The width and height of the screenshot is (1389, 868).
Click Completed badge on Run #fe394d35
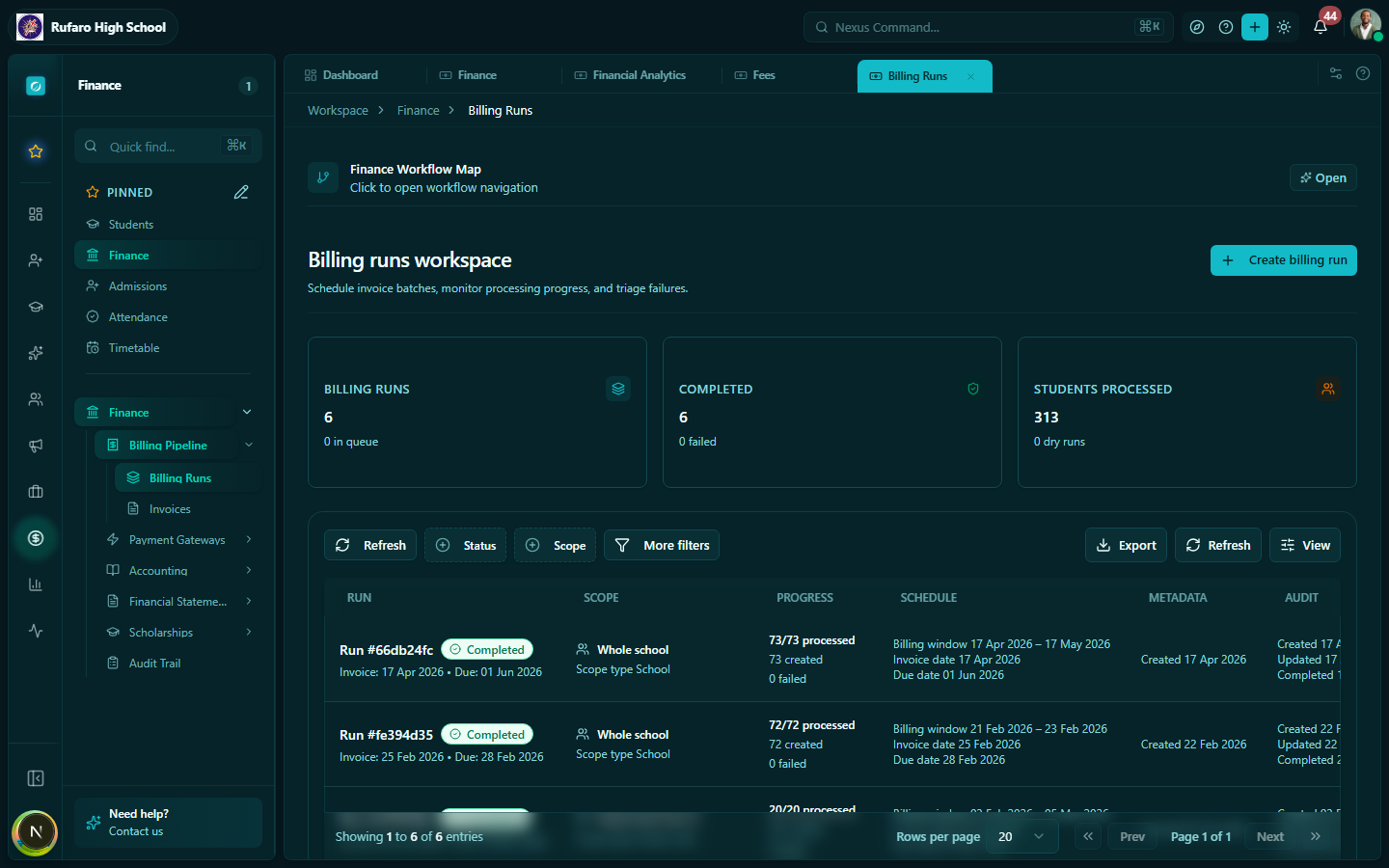tap(487, 734)
